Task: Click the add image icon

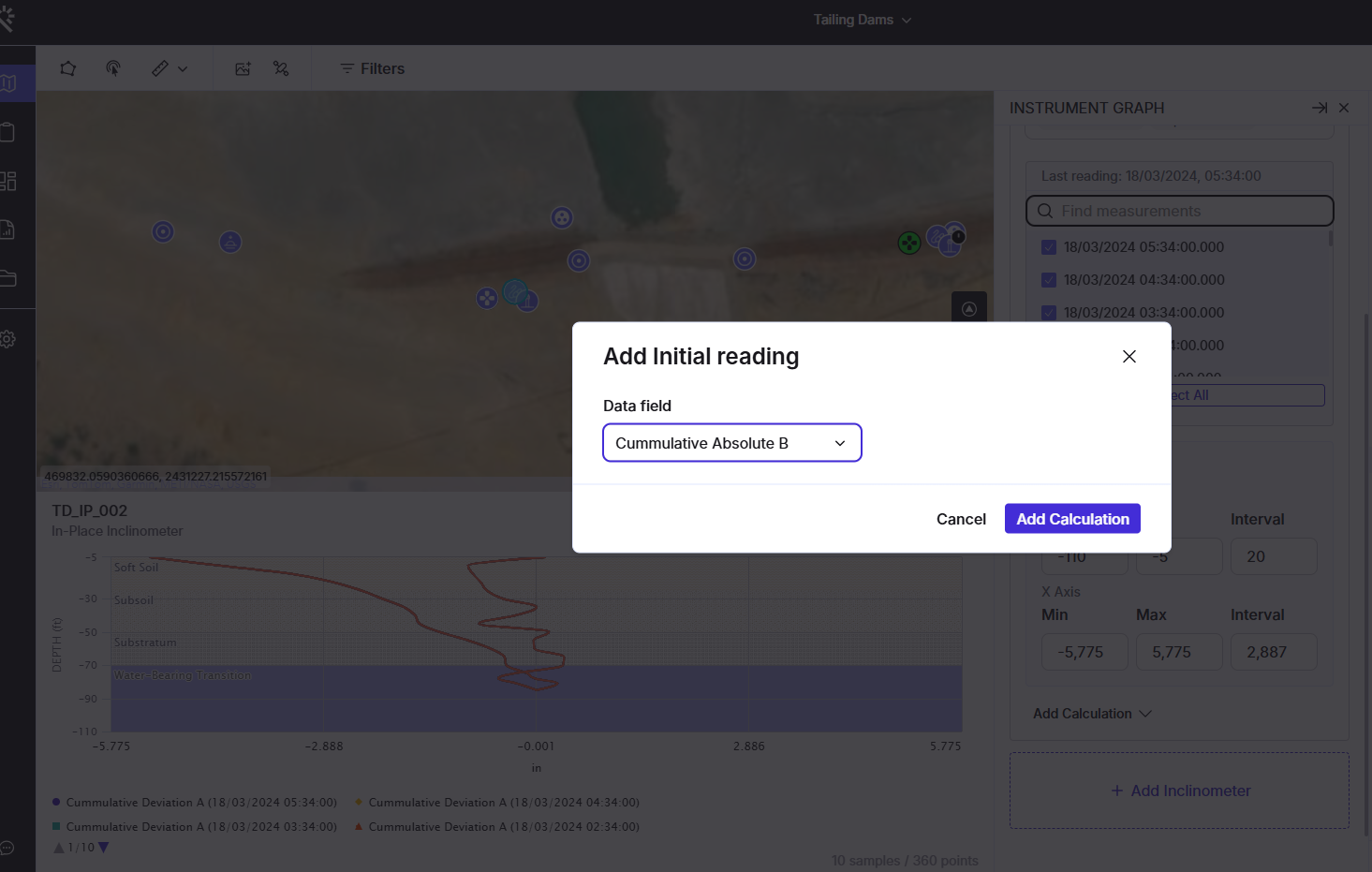Action: click(x=243, y=68)
